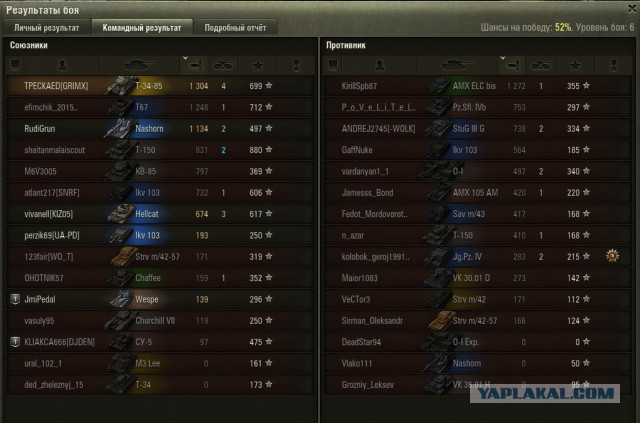Select enemy player ANDREJ2745[-WOLK]
This screenshot has height=423, width=640.
pyautogui.click(x=378, y=129)
